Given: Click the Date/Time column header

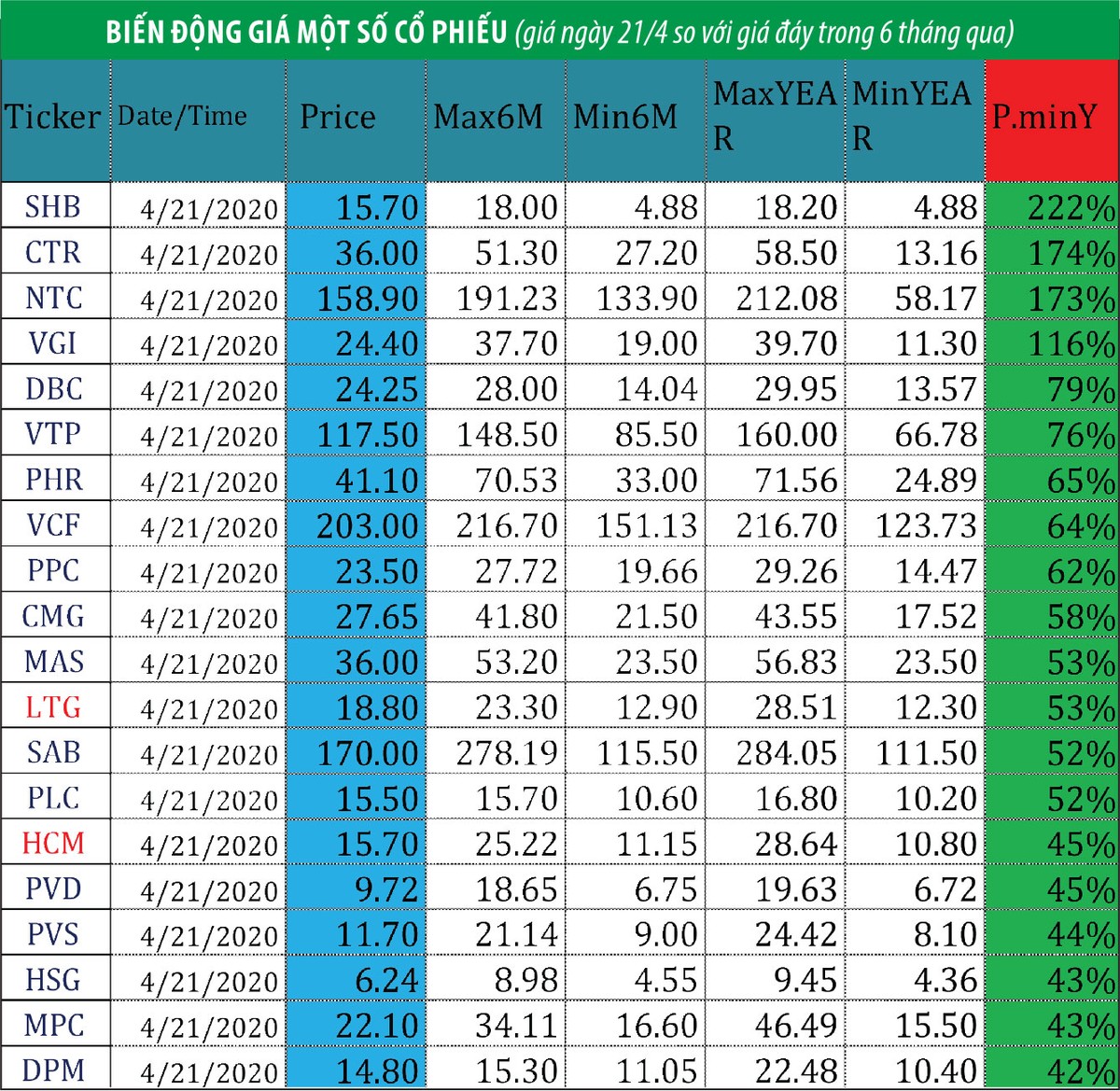Looking at the screenshot, I should pyautogui.click(x=183, y=117).
